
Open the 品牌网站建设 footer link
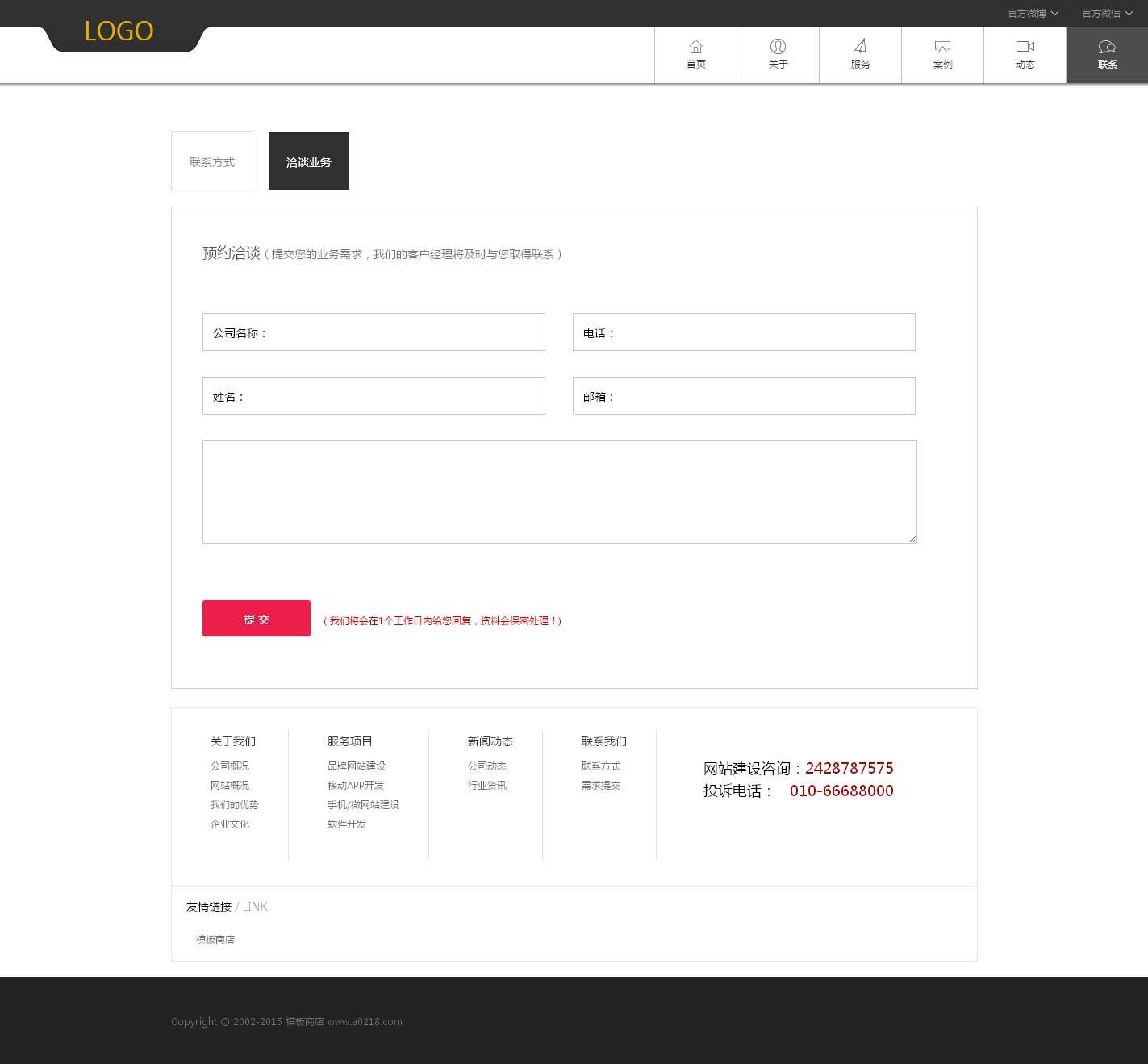357,766
